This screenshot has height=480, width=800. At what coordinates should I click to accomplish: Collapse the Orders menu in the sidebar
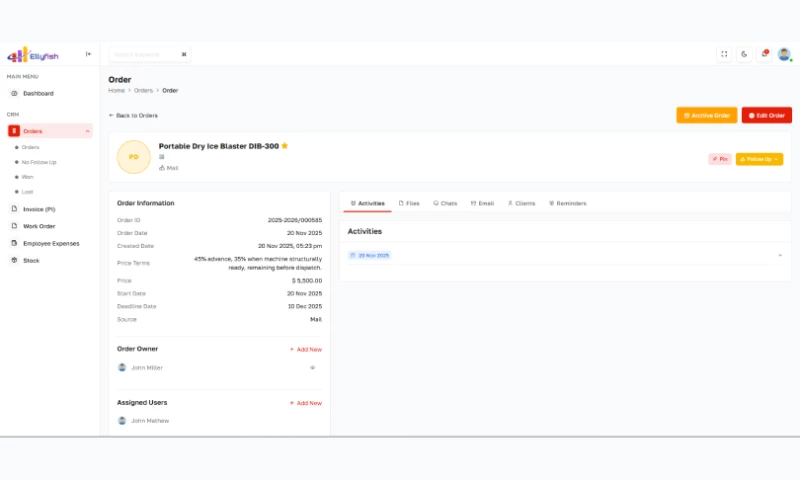pos(87,131)
